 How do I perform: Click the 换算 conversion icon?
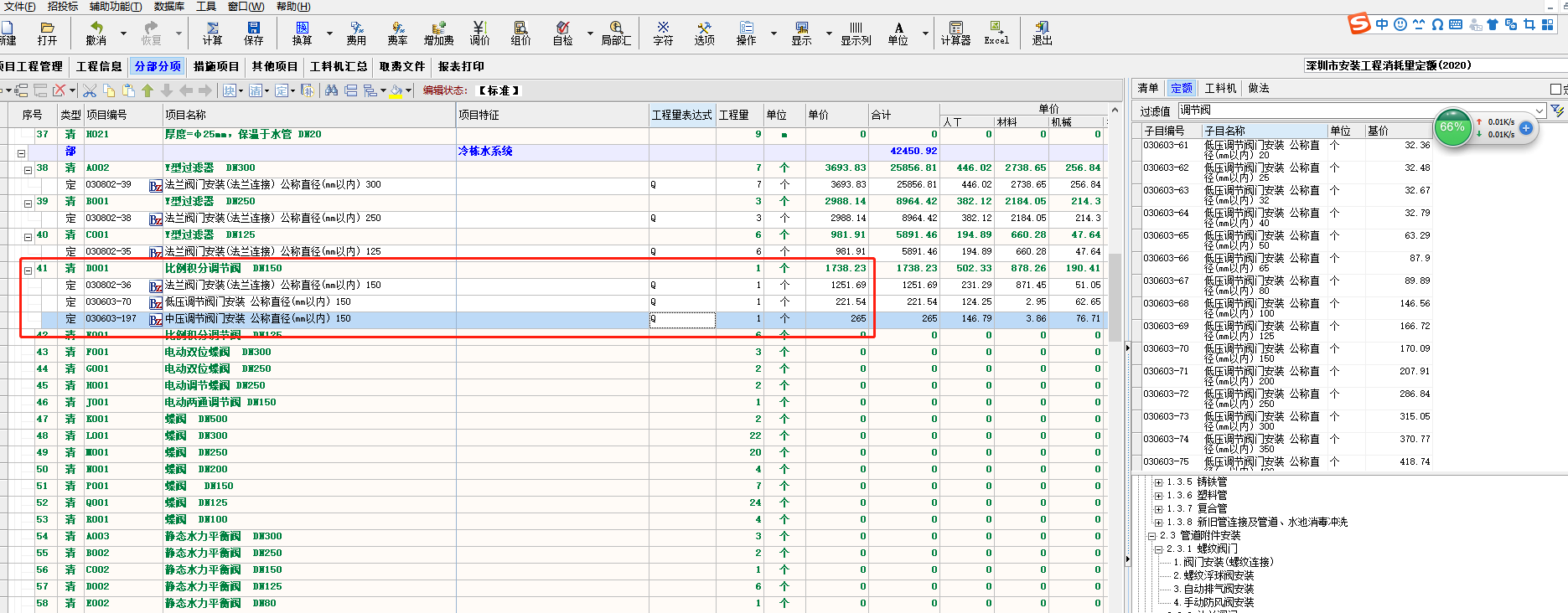302,33
